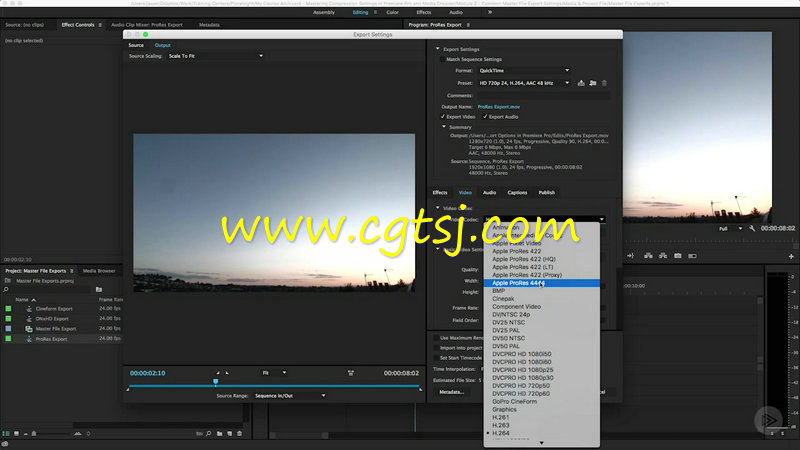Select Apple ProRes 4444 codec
This screenshot has height=450, width=800.
(x=541, y=283)
